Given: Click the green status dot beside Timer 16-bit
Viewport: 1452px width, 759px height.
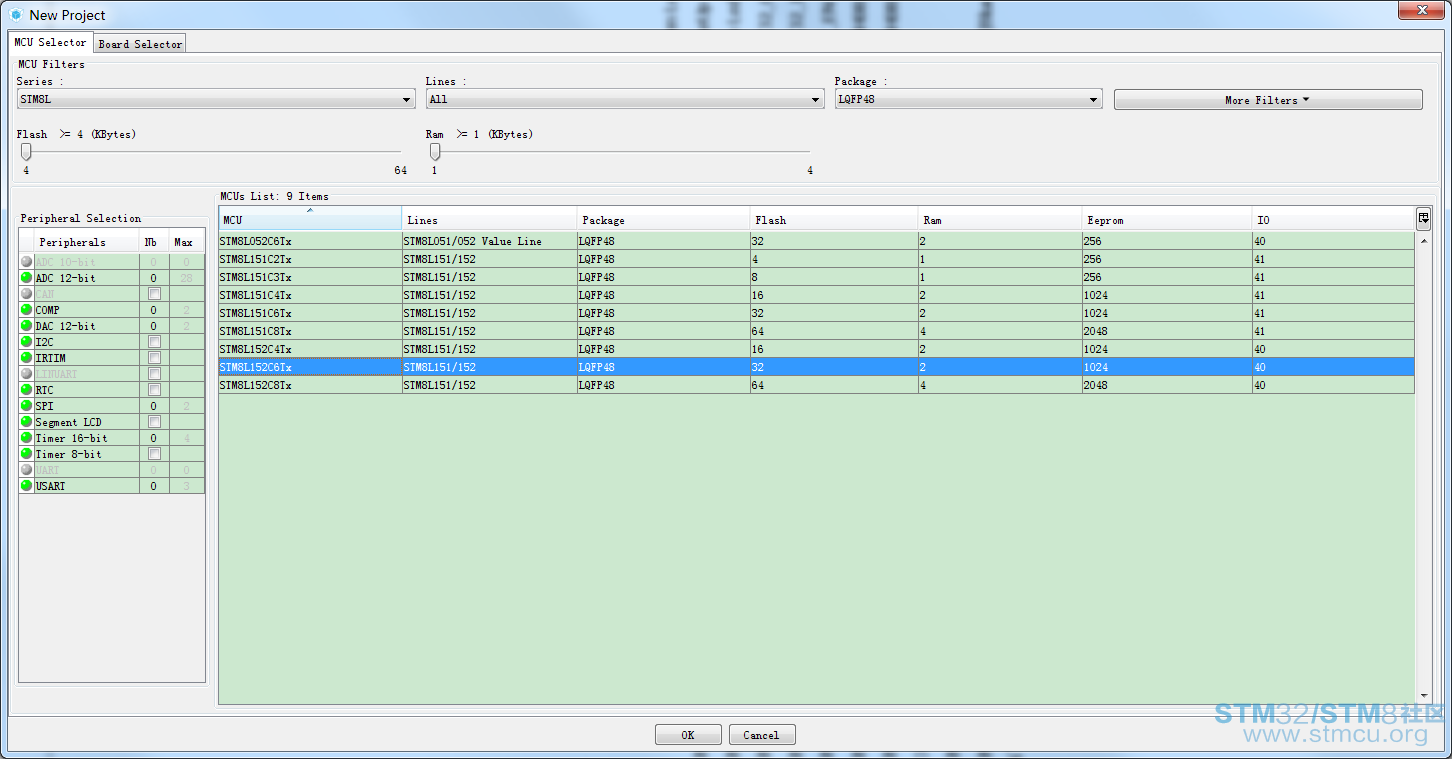Looking at the screenshot, I should click(27, 438).
